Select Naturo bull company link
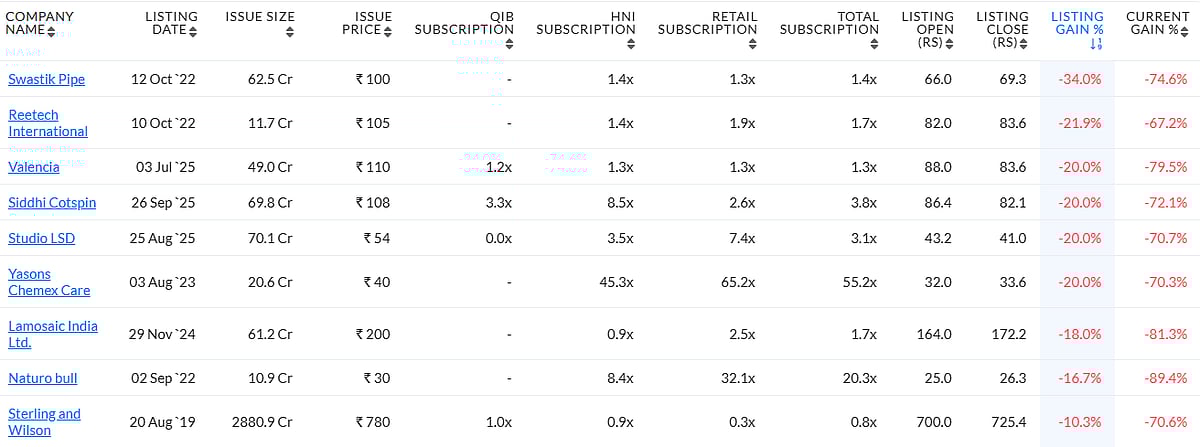Image resolution: width=1200 pixels, height=447 pixels. 42,378
